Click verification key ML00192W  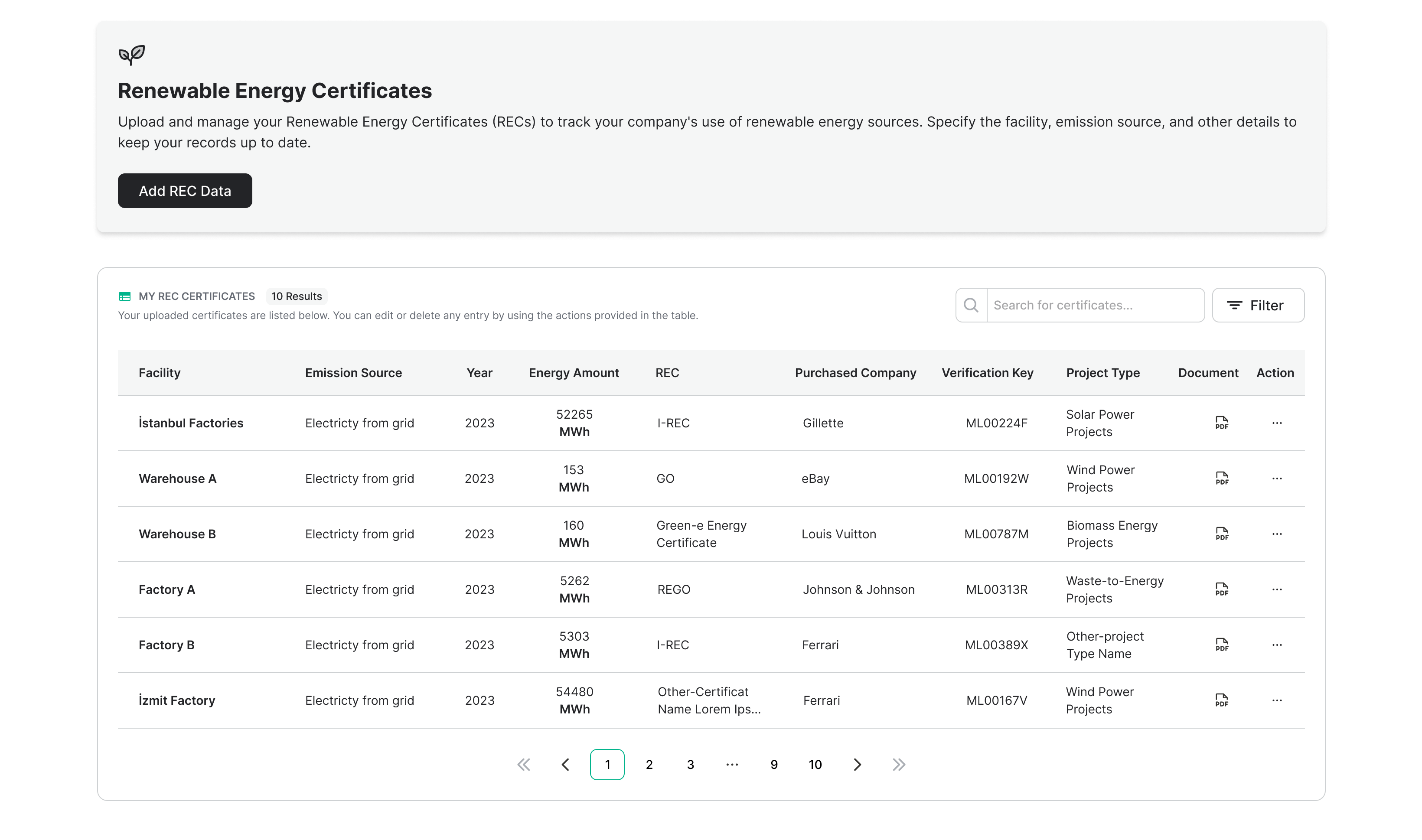coord(996,479)
